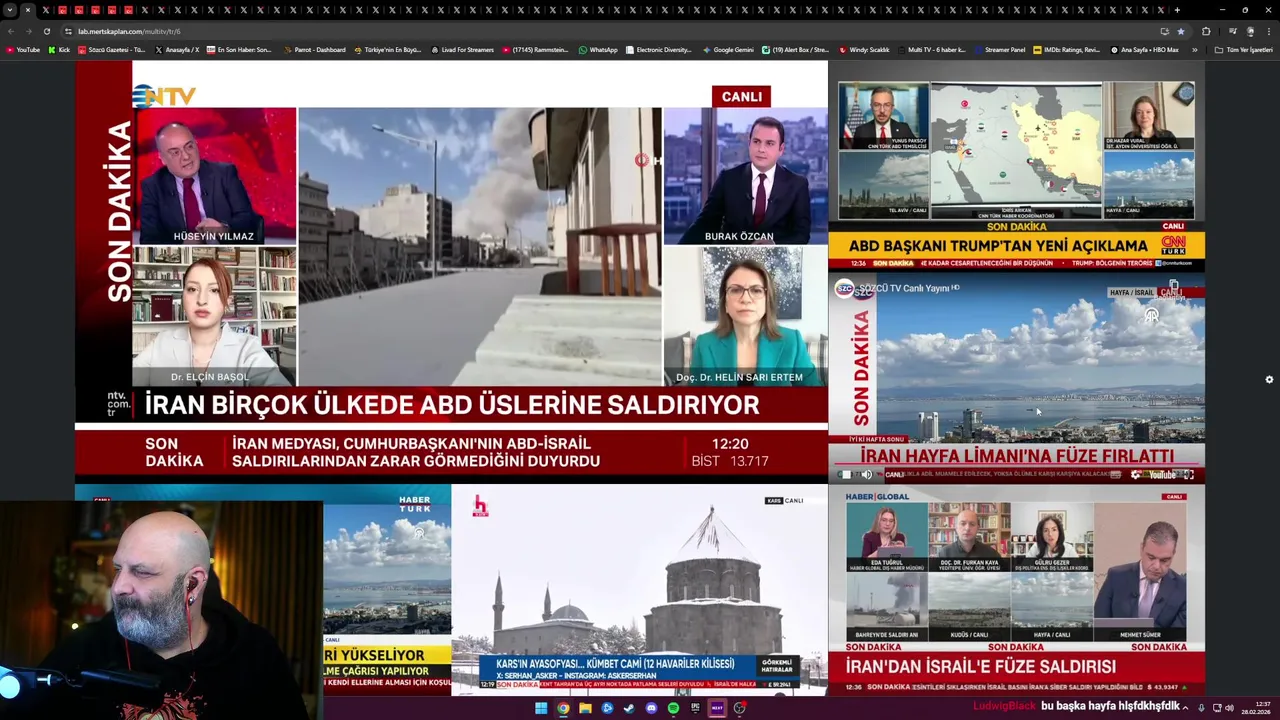Open Sözcü TV player settings gear
1280x720 pixels.
tap(1136, 475)
